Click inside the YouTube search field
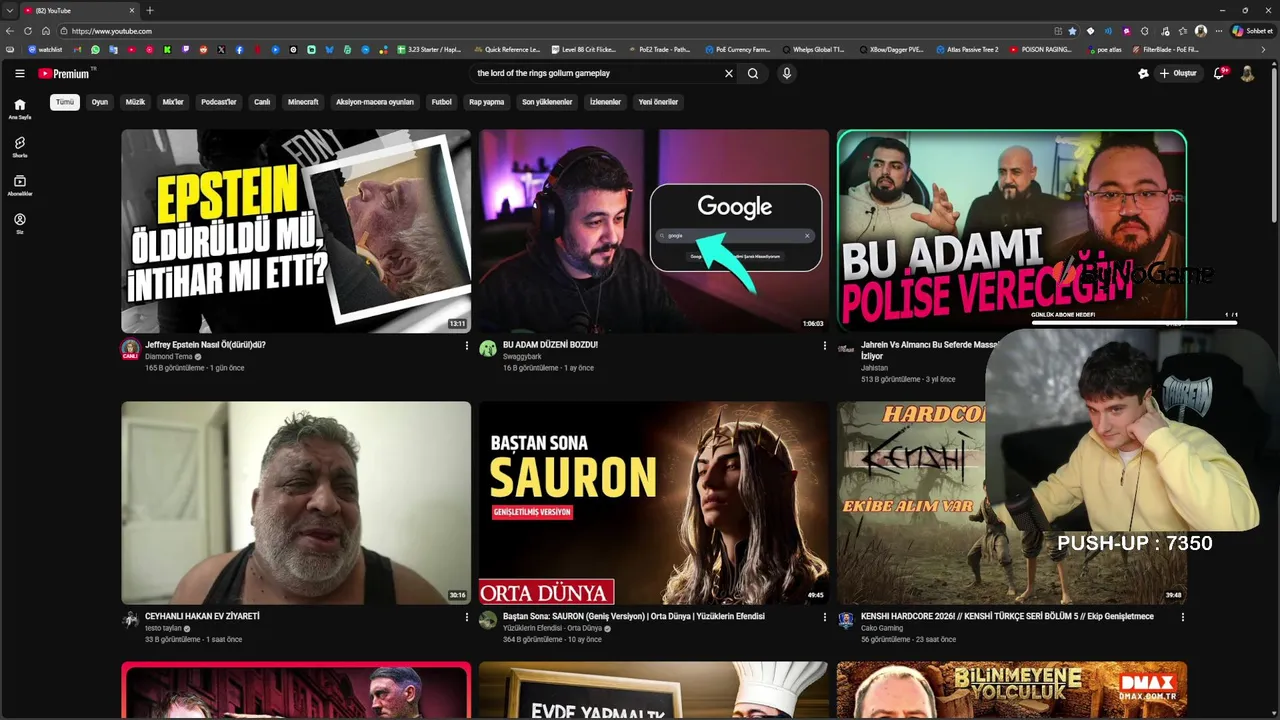Screen dimensions: 1280x720 (x=595, y=73)
